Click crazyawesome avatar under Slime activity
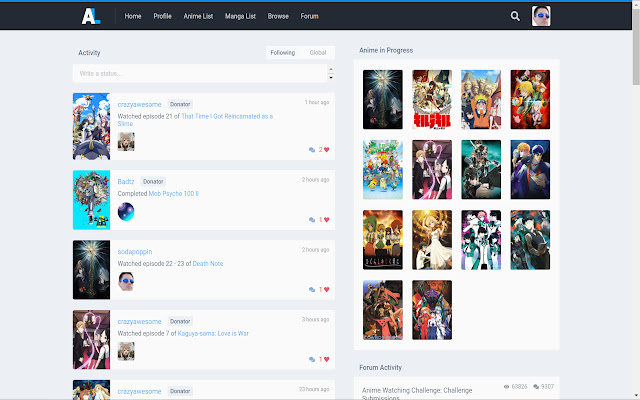Viewport: 640px width, 400px height. point(126,142)
